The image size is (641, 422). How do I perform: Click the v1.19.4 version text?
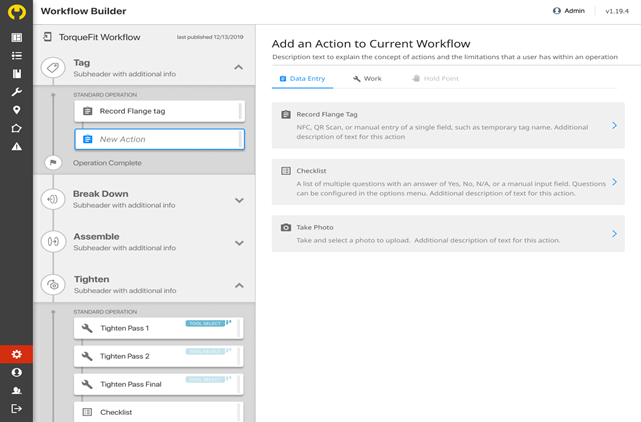(617, 11)
